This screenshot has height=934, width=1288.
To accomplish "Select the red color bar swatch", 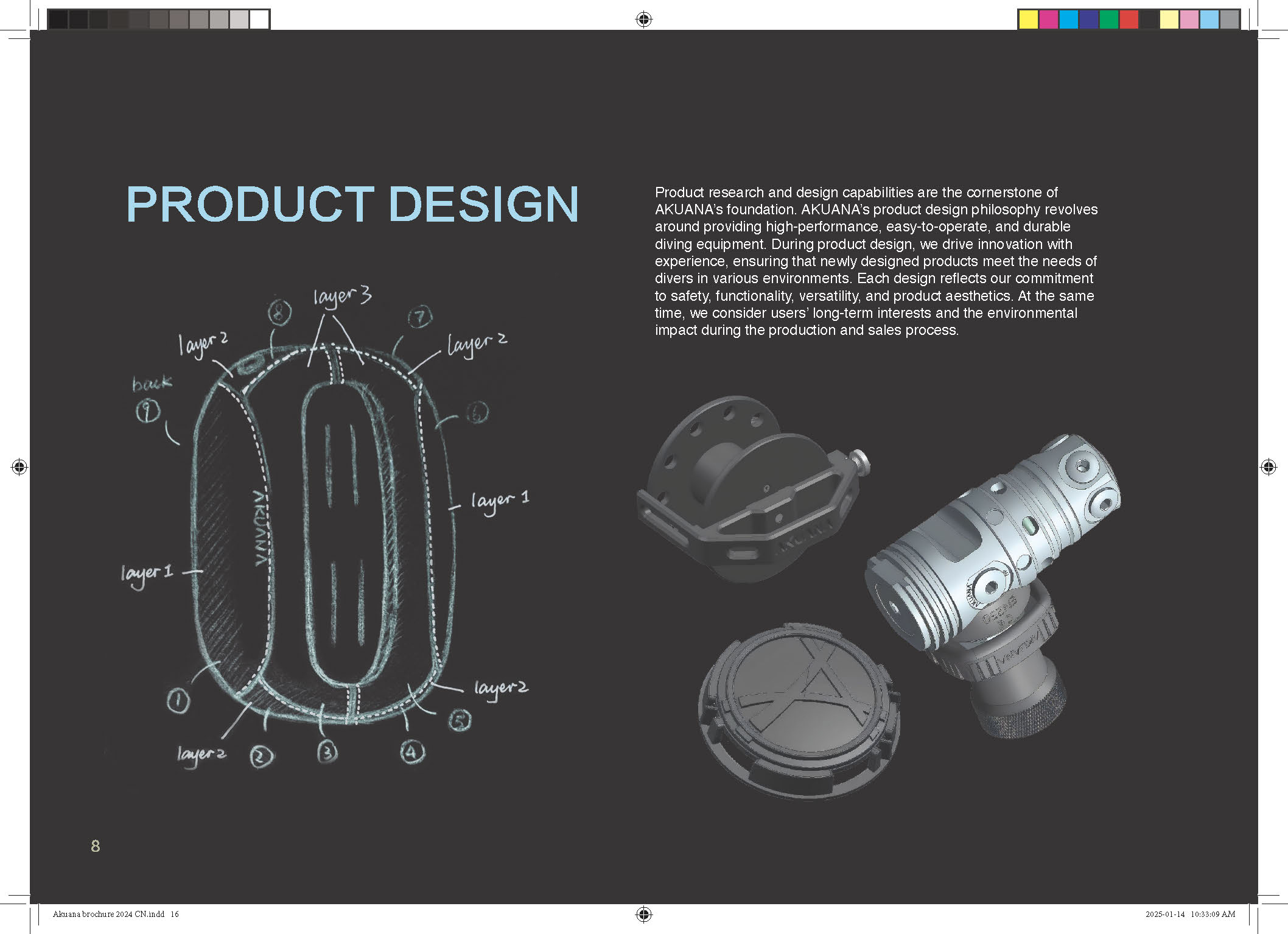I will click(x=1129, y=19).
